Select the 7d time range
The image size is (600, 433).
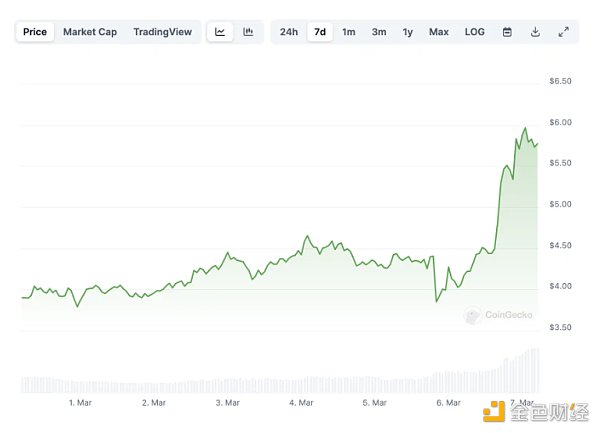point(320,32)
